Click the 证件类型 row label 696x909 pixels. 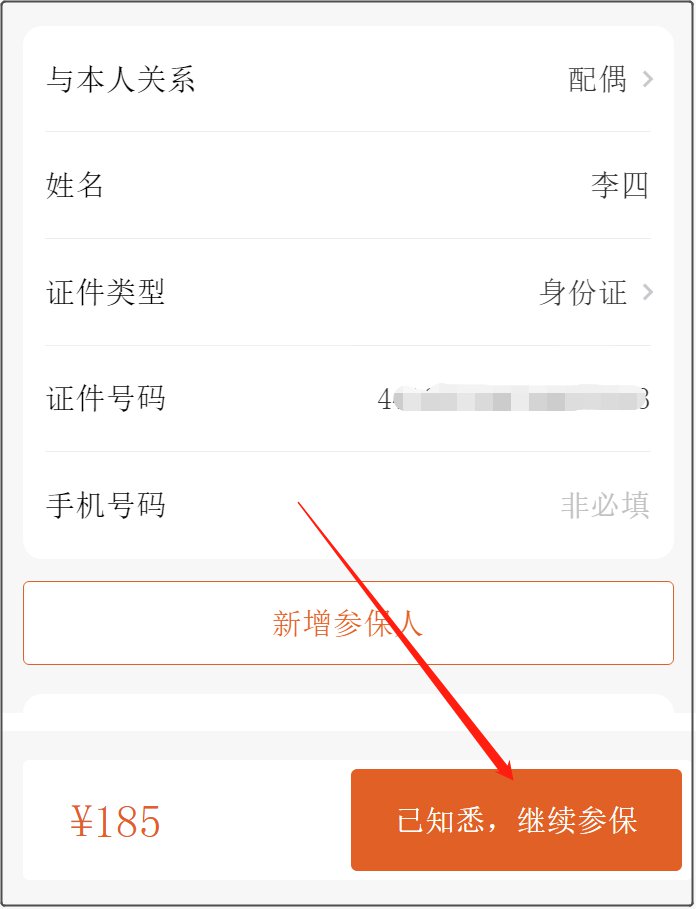[105, 292]
